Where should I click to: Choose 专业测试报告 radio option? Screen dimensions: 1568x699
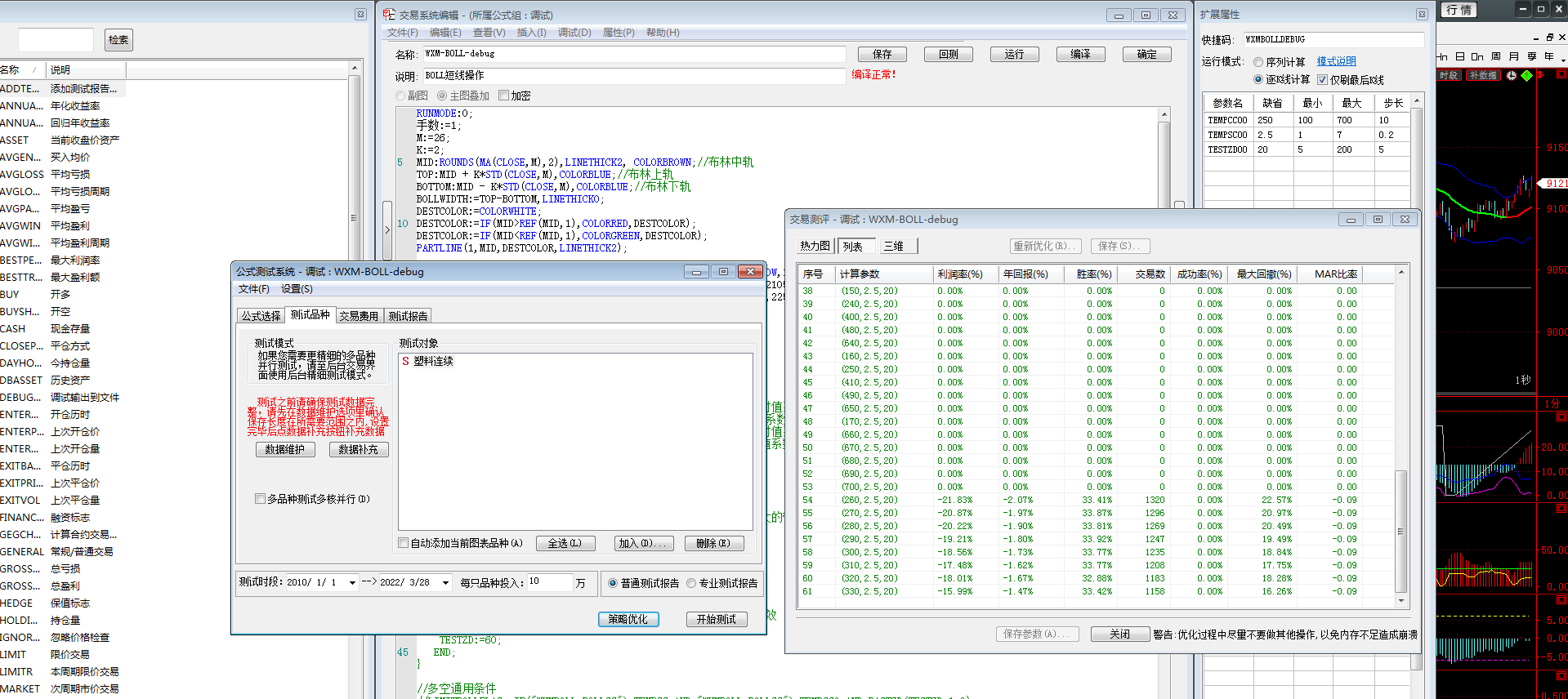[691, 583]
